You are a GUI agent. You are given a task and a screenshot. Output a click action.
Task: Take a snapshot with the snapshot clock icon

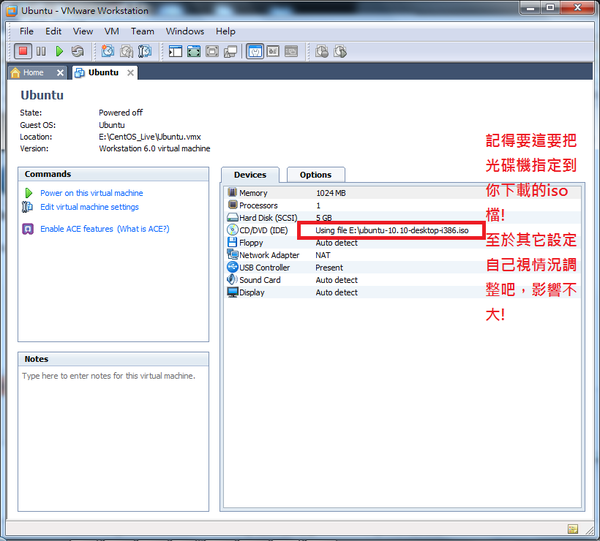click(x=108, y=51)
